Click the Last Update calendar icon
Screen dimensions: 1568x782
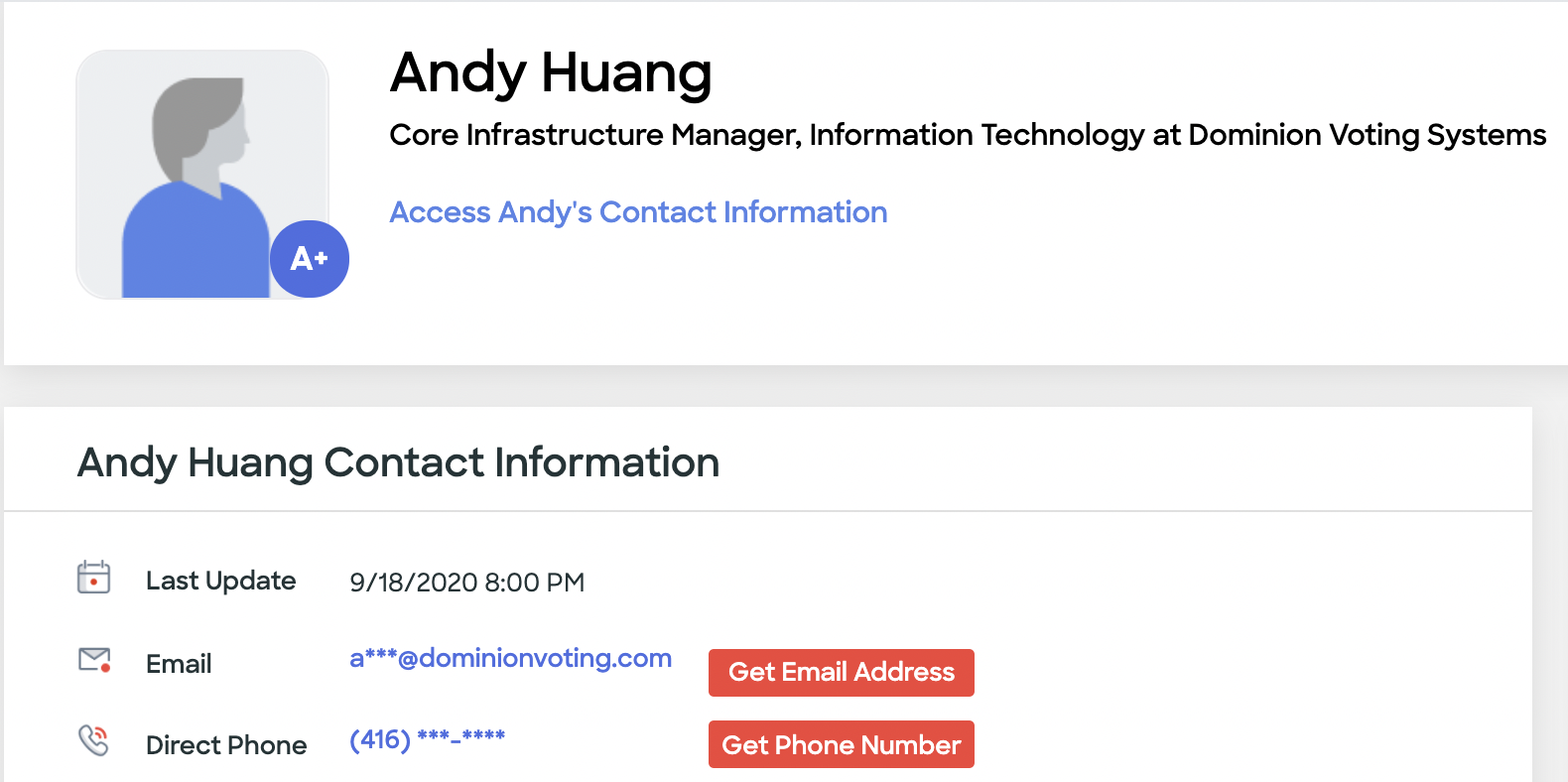(x=93, y=578)
